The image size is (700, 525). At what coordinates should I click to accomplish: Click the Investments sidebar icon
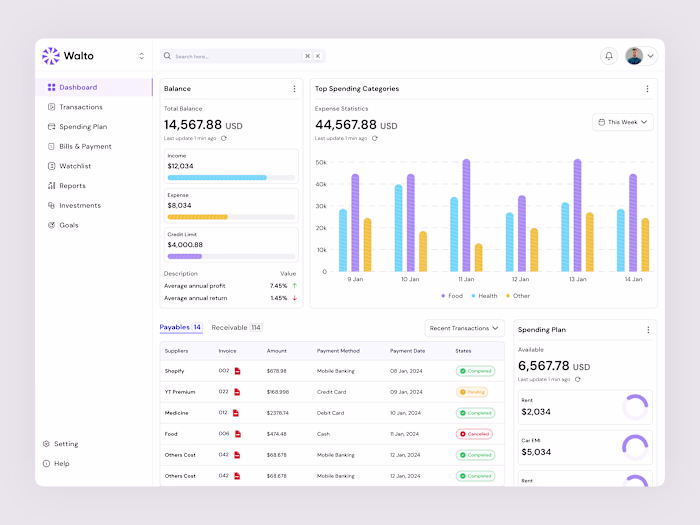point(51,205)
